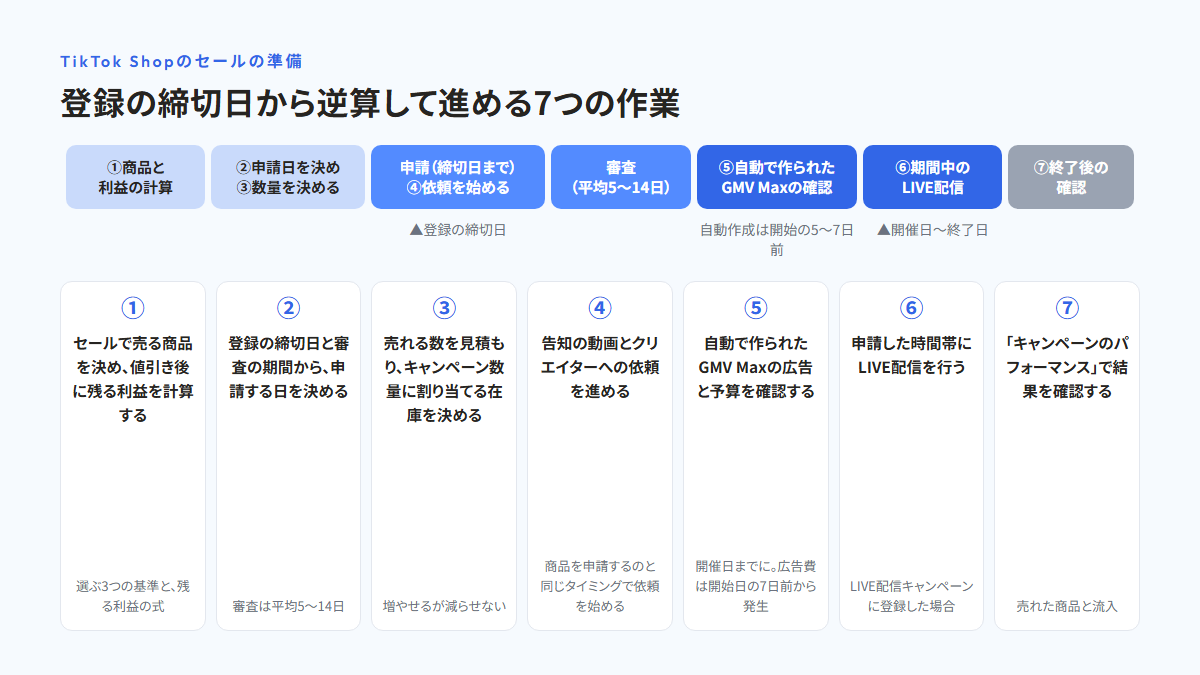This screenshot has width=1200, height=675.
Task: Select the ⑤自動で作られたGMV Maxの確認 block
Action: (x=777, y=177)
